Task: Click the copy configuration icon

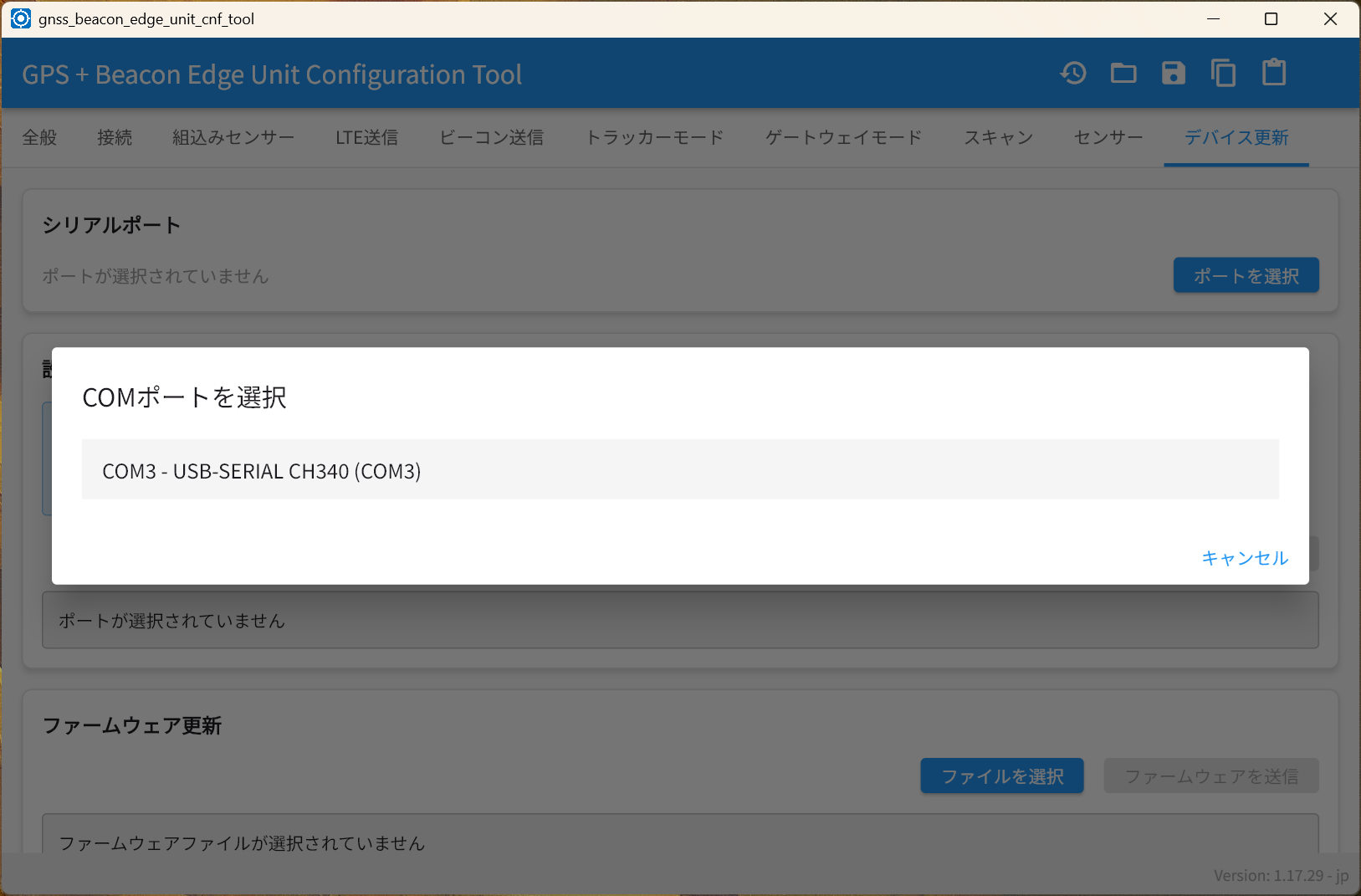Action: (x=1224, y=74)
